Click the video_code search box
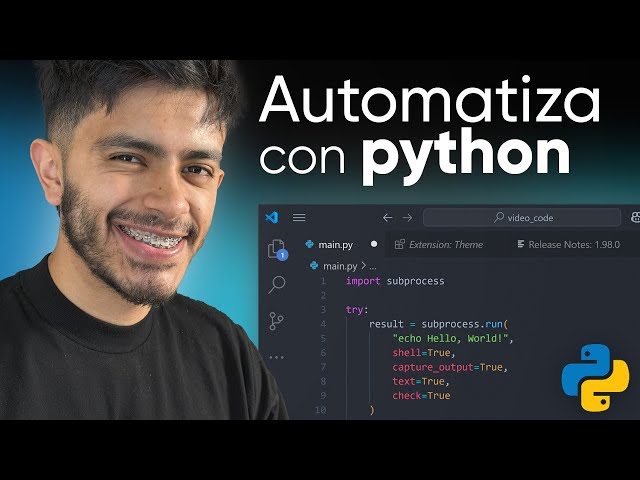The image size is (640, 480). point(522,218)
